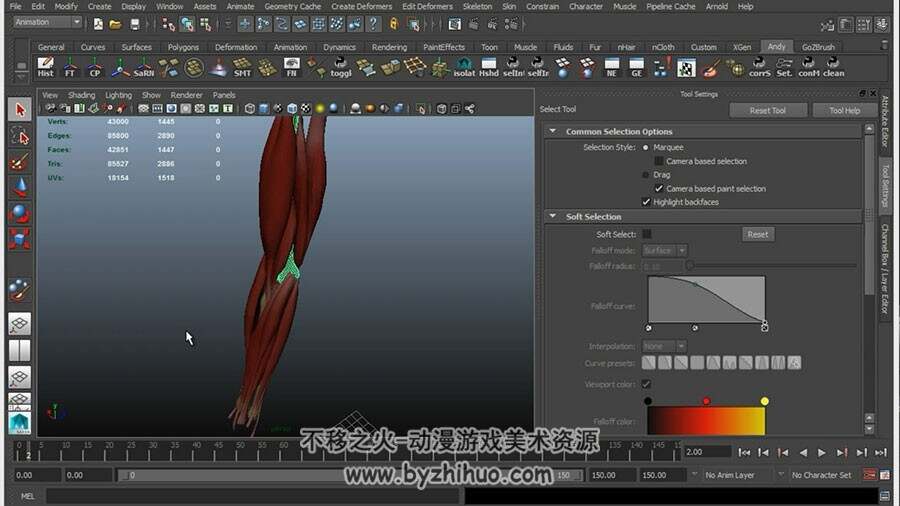
Task: Open scene folder icon in status line
Action: [x=115, y=24]
